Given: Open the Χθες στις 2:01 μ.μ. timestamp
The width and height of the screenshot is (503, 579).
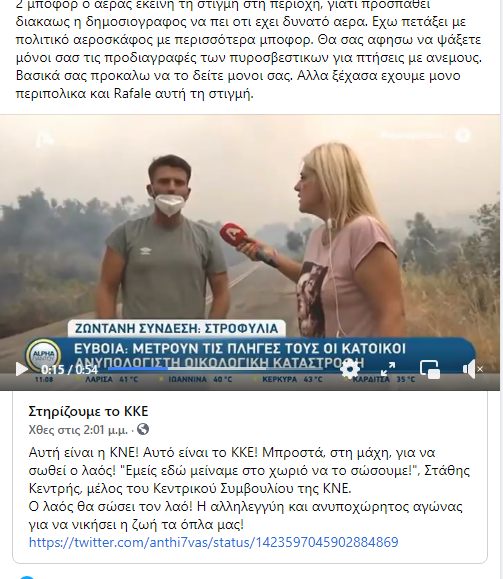Looking at the screenshot, I should click(x=78, y=430).
